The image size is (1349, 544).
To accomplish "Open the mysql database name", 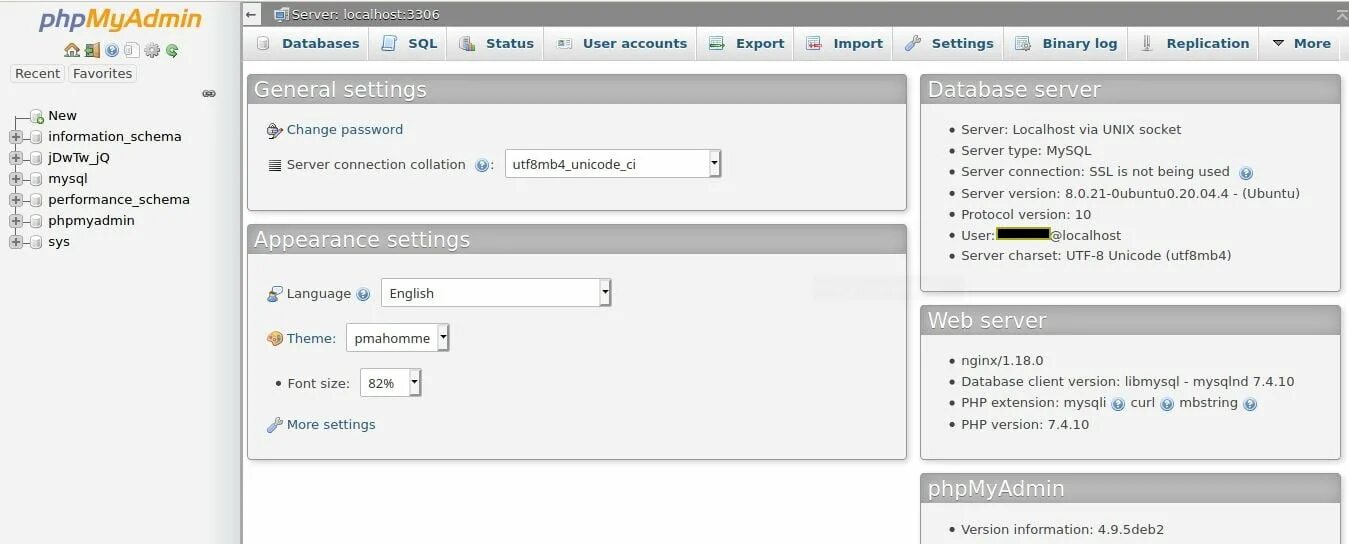I will (x=68, y=179).
